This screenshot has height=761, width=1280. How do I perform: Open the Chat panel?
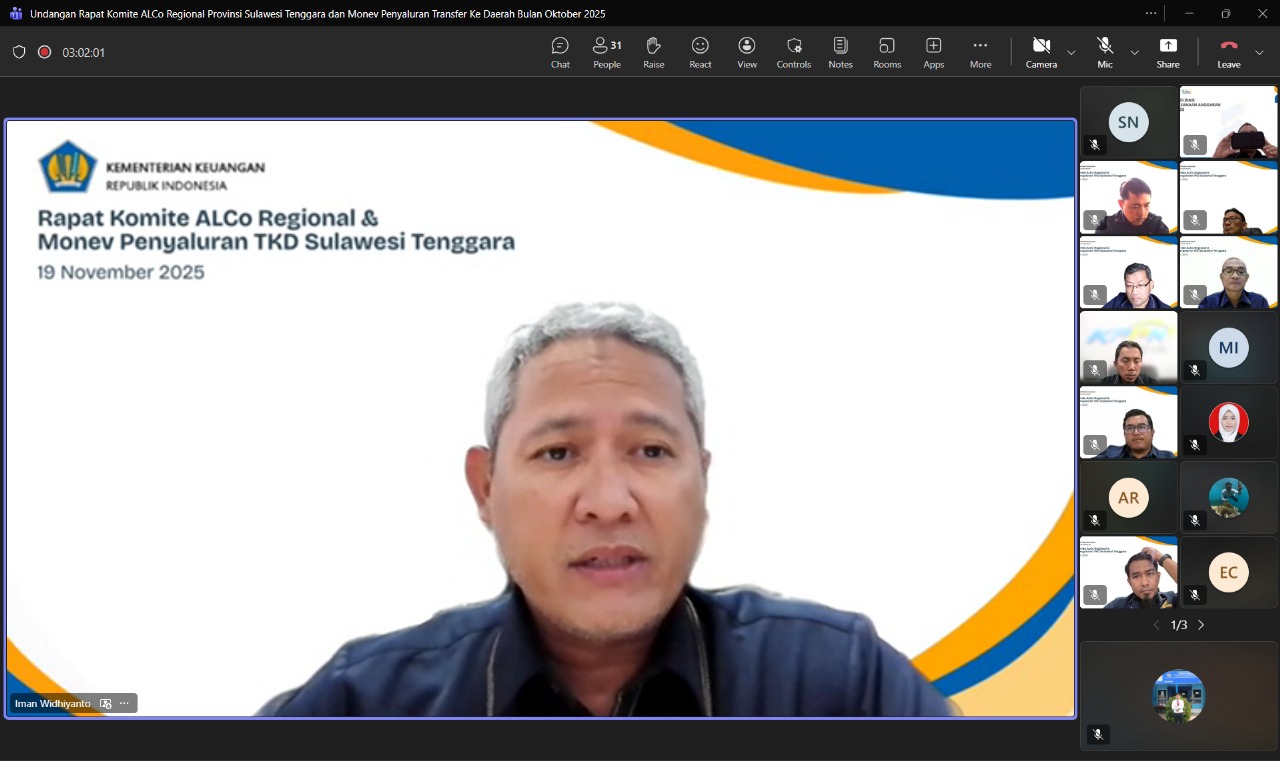click(x=560, y=52)
